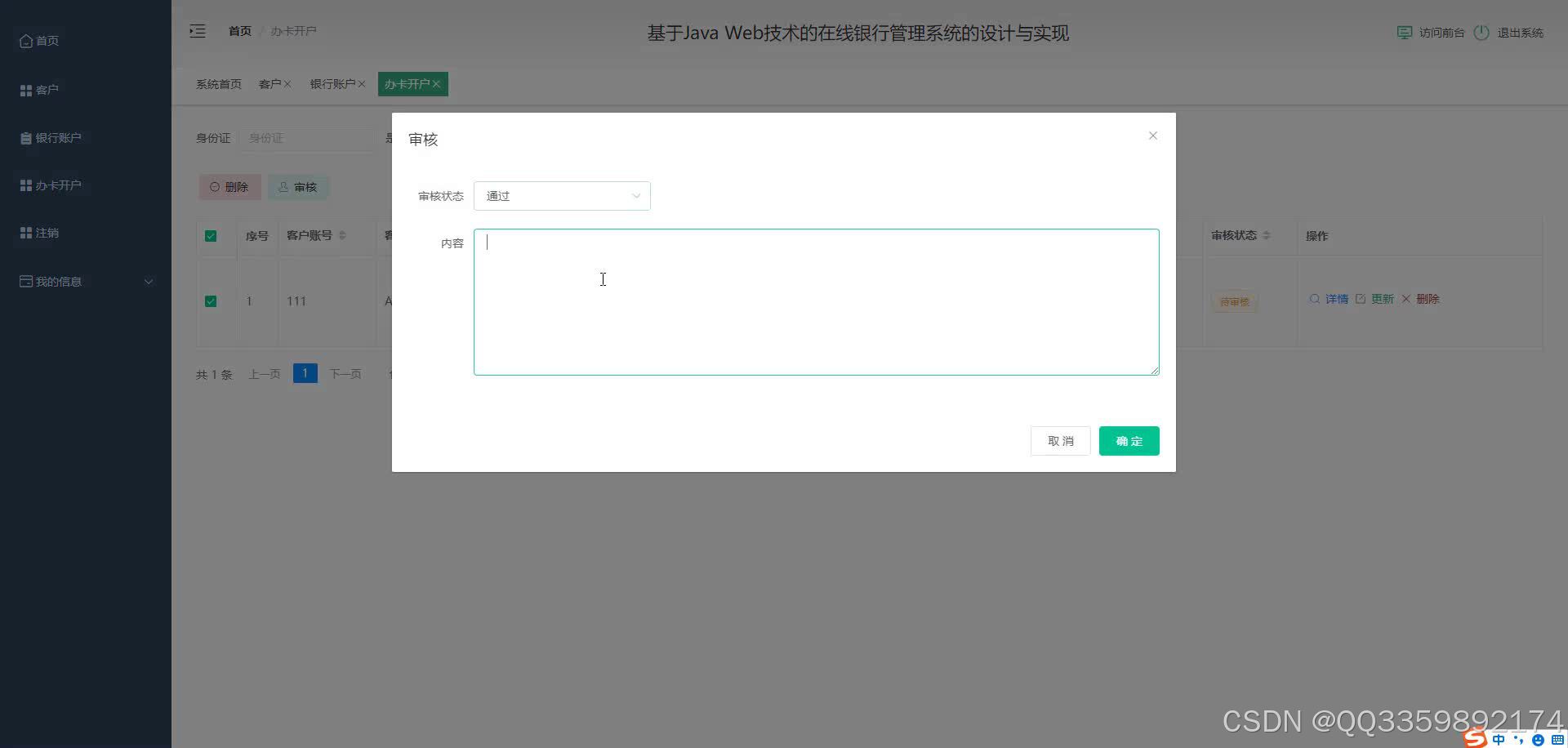Sort by 客户账号 column arrows
Screen dimensions: 1568x748
click(x=342, y=235)
